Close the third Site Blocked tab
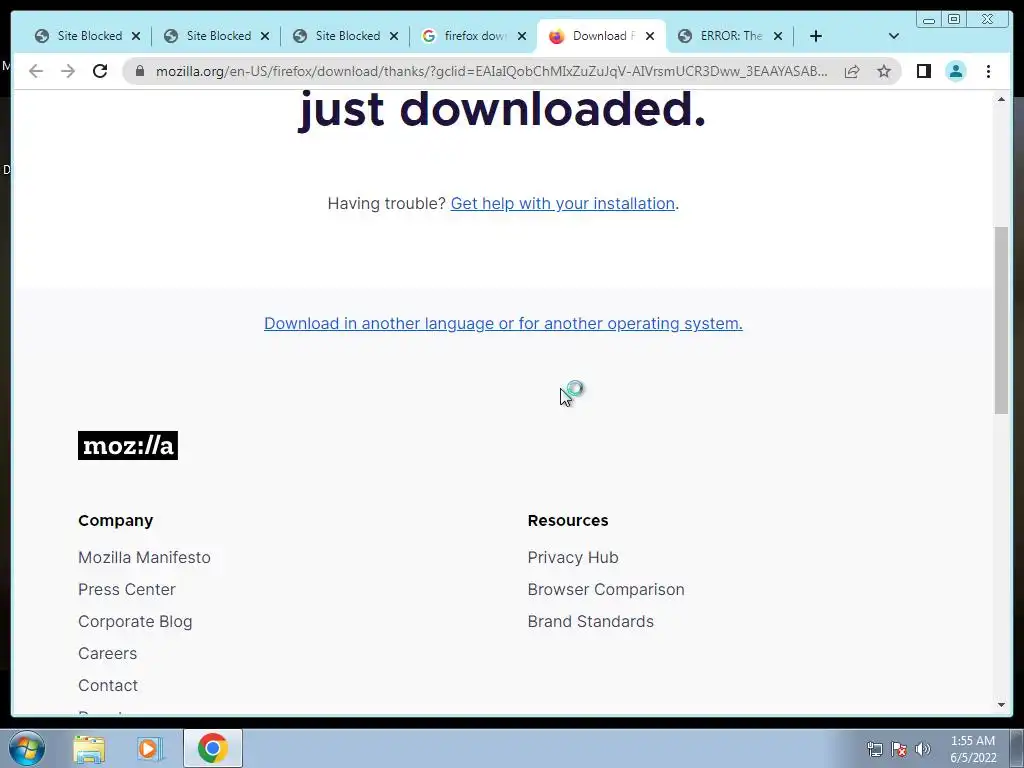This screenshot has height=768, width=1024. tap(394, 37)
